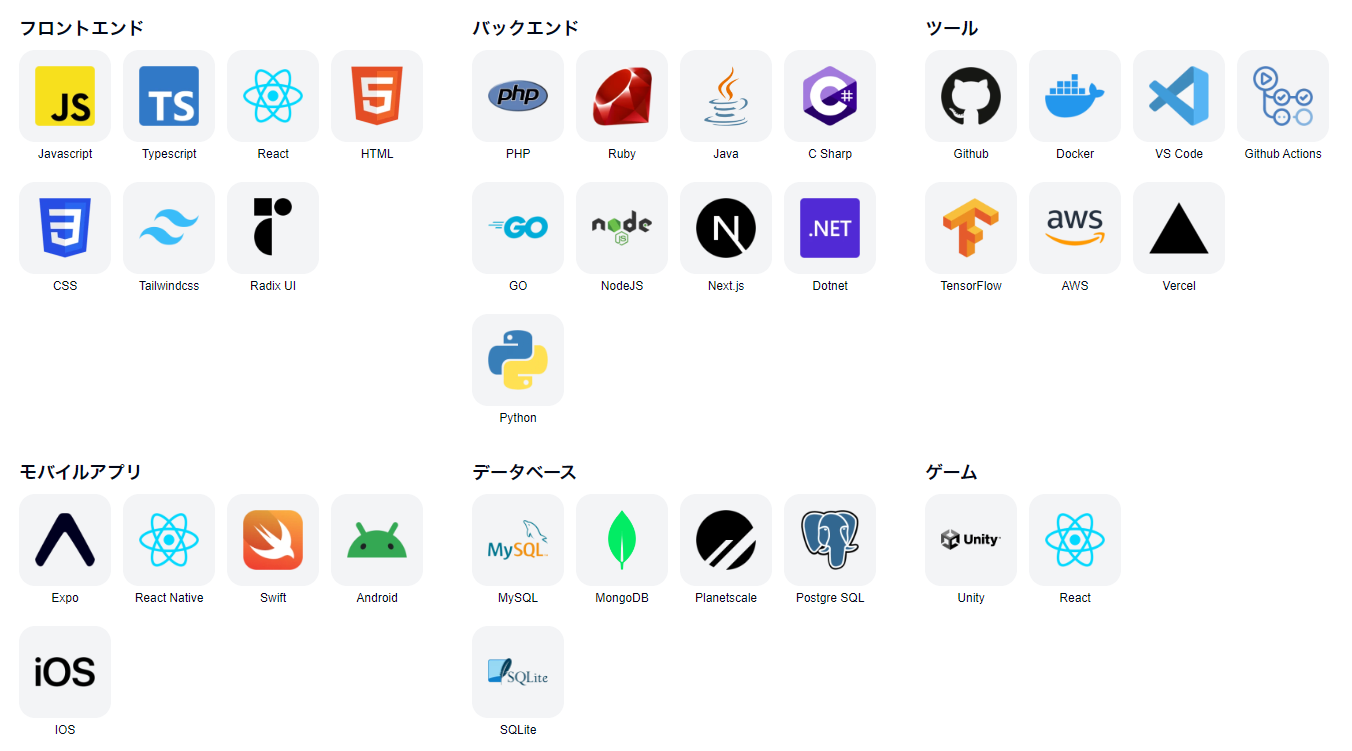Viewport: 1352px width, 751px height.
Task: Click the React icon under ゲーム
Action: pos(1075,540)
